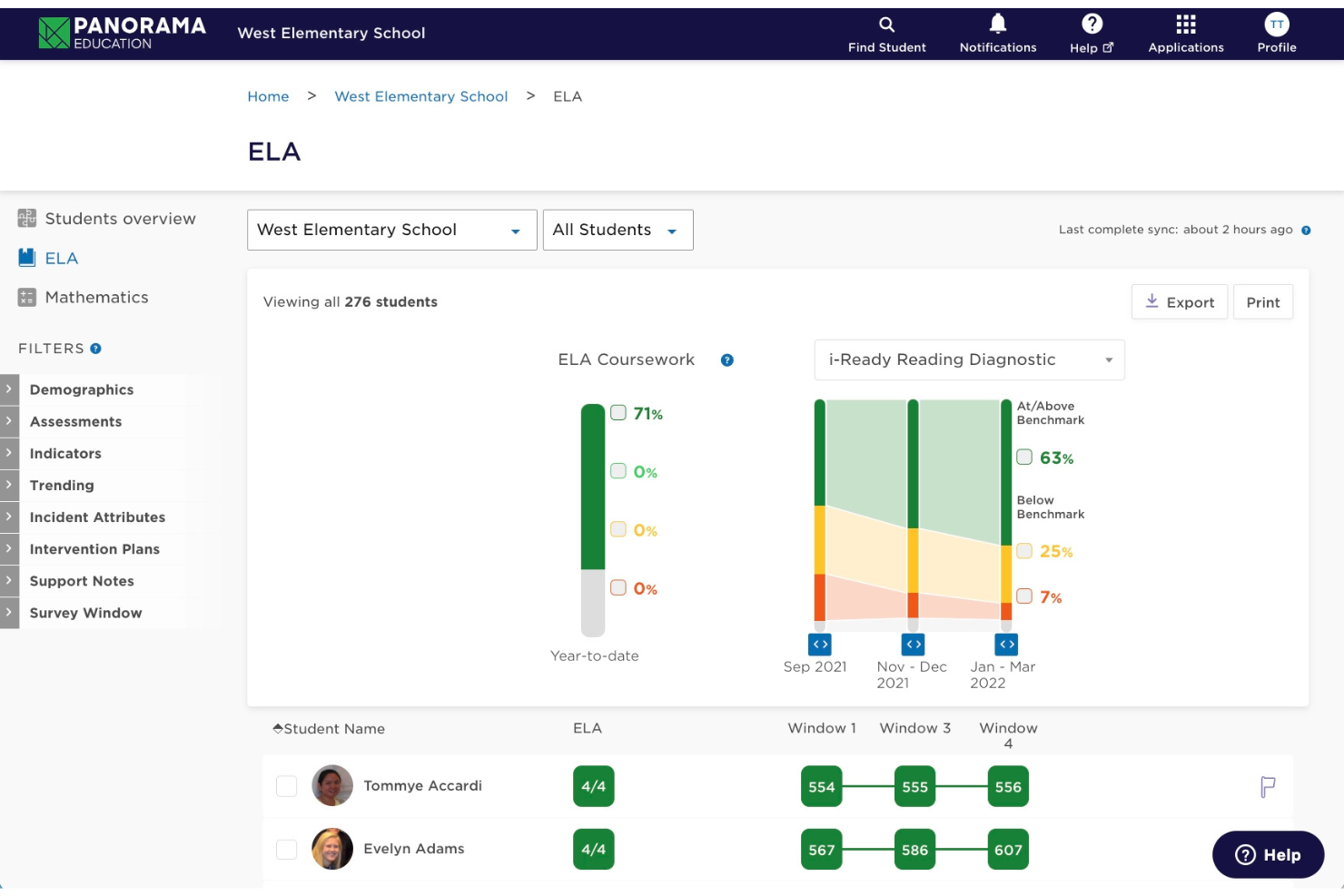
Task: Click the Export button
Action: pyautogui.click(x=1179, y=301)
